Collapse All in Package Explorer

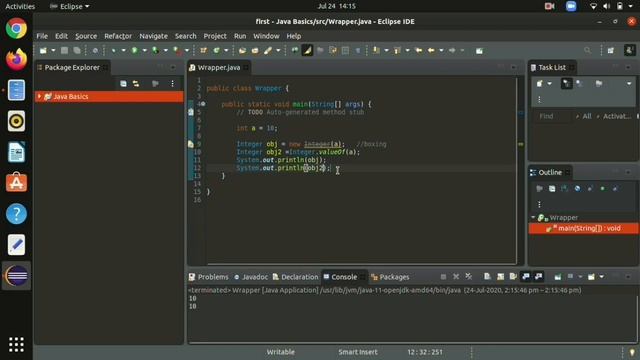click(x=123, y=84)
